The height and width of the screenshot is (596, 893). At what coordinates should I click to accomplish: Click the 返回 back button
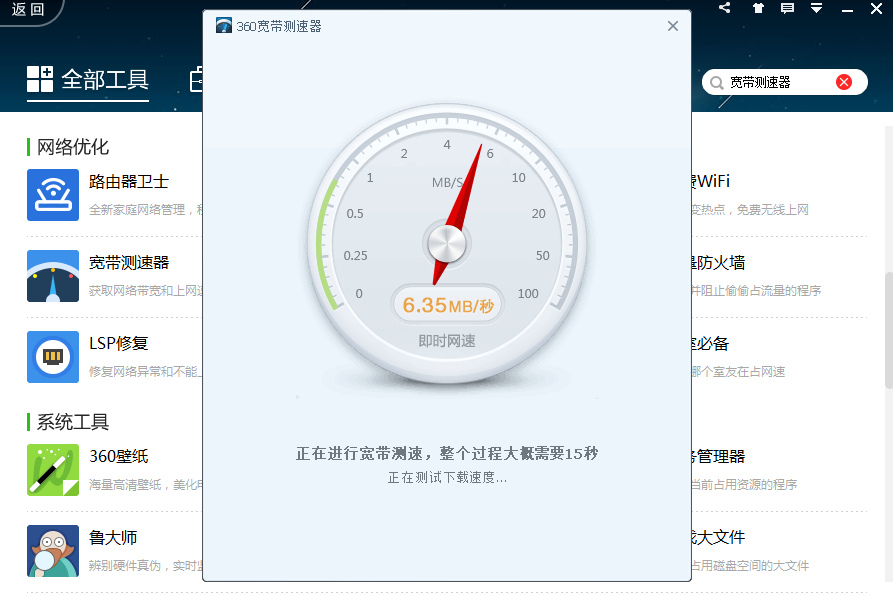pos(27,10)
